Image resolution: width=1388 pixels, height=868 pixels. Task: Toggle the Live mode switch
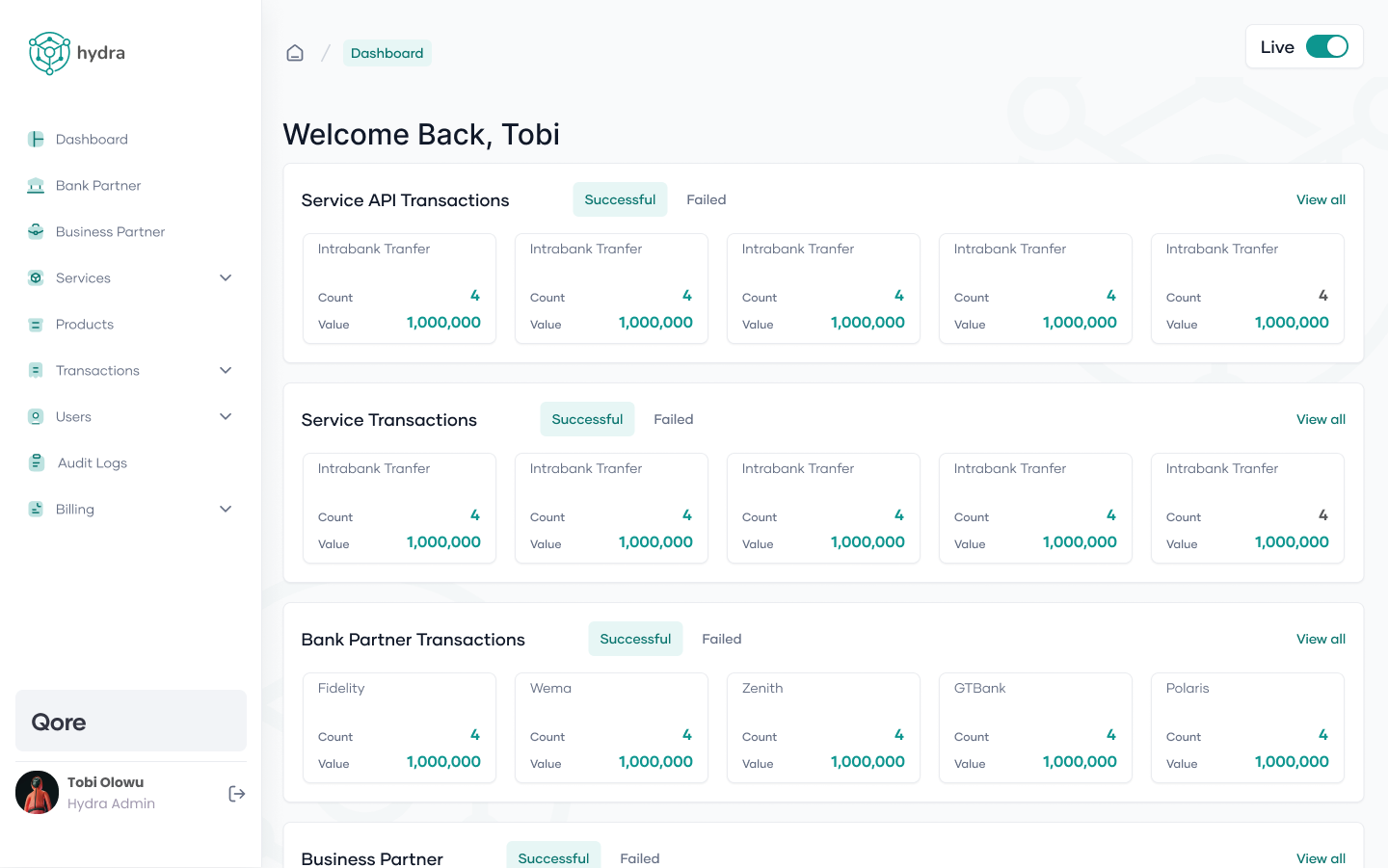click(1326, 46)
